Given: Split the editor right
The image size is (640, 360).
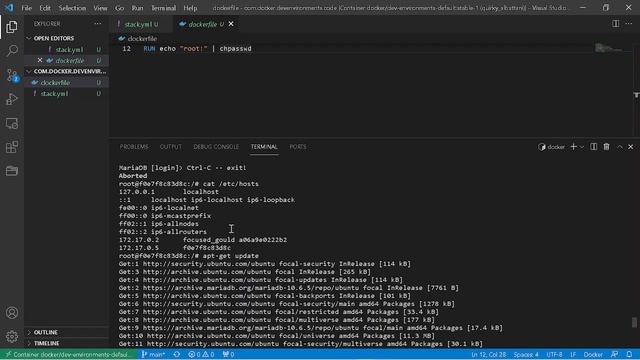Looking at the screenshot, I should click(616, 24).
